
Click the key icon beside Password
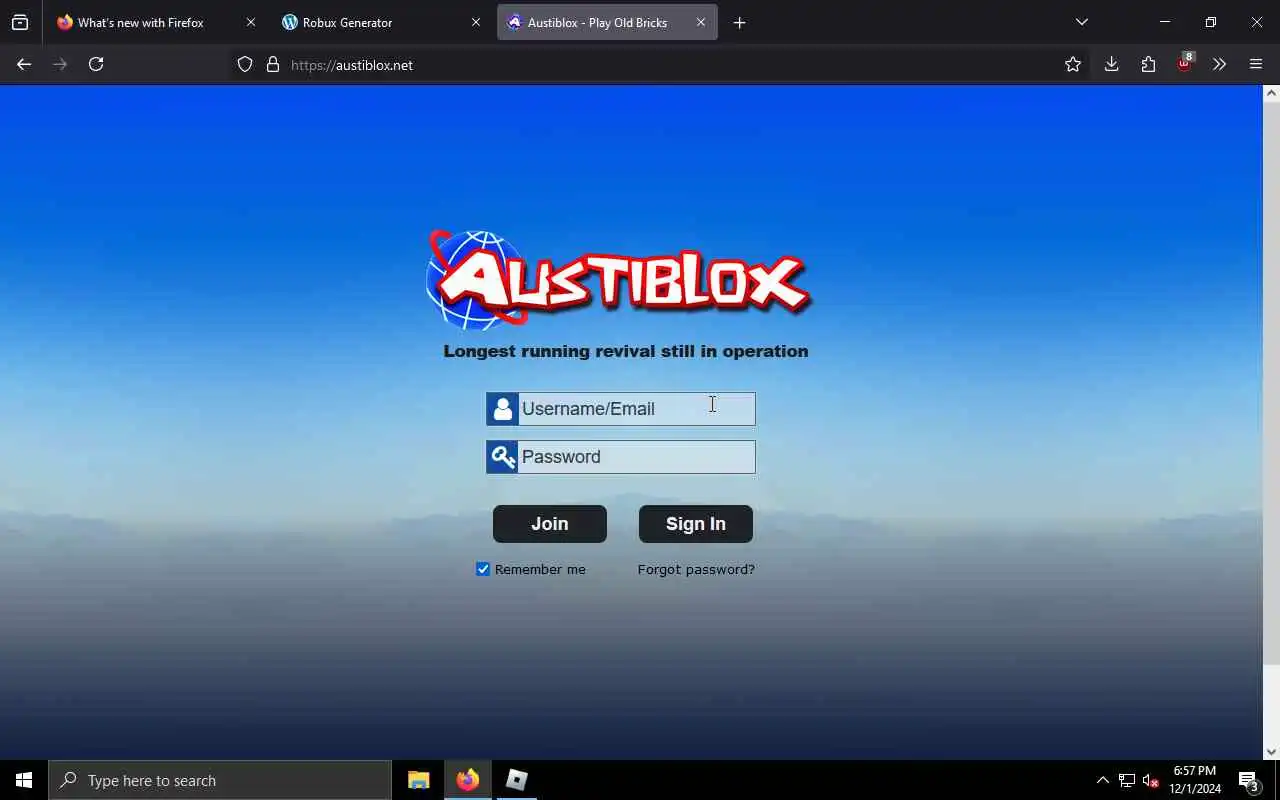(502, 457)
